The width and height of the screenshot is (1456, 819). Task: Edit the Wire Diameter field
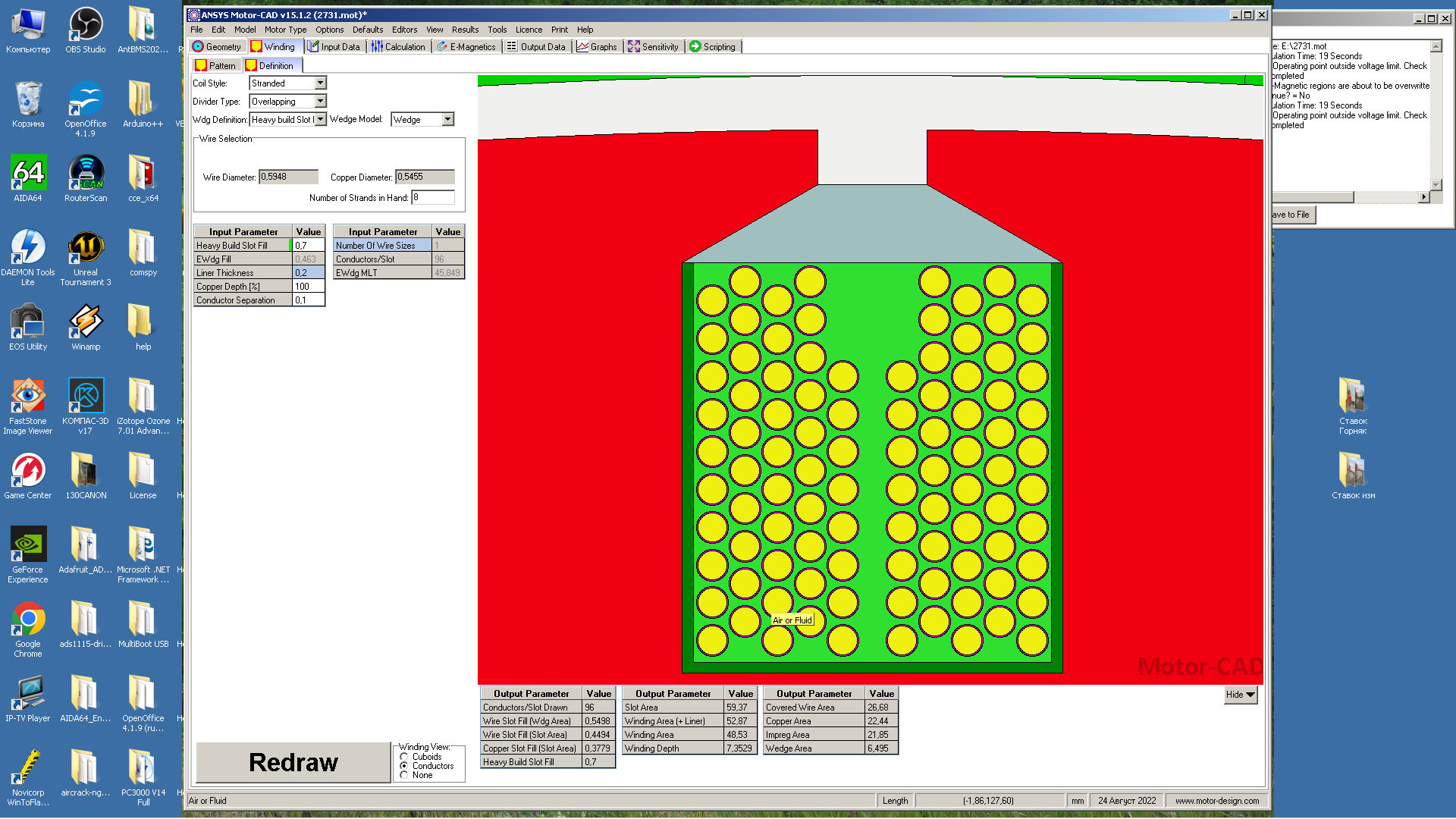(x=288, y=177)
